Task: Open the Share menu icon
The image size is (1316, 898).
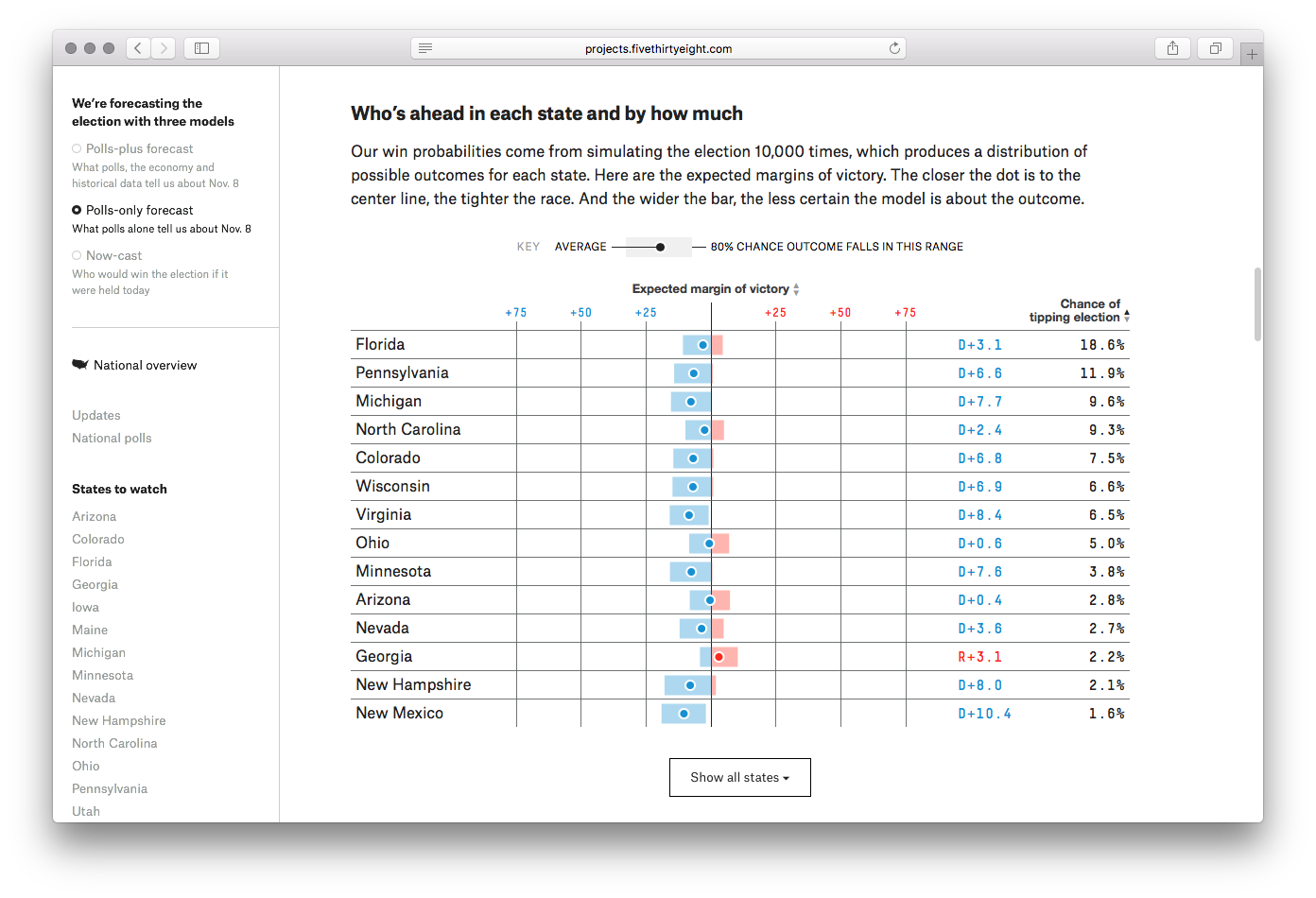Action: coord(1172,47)
